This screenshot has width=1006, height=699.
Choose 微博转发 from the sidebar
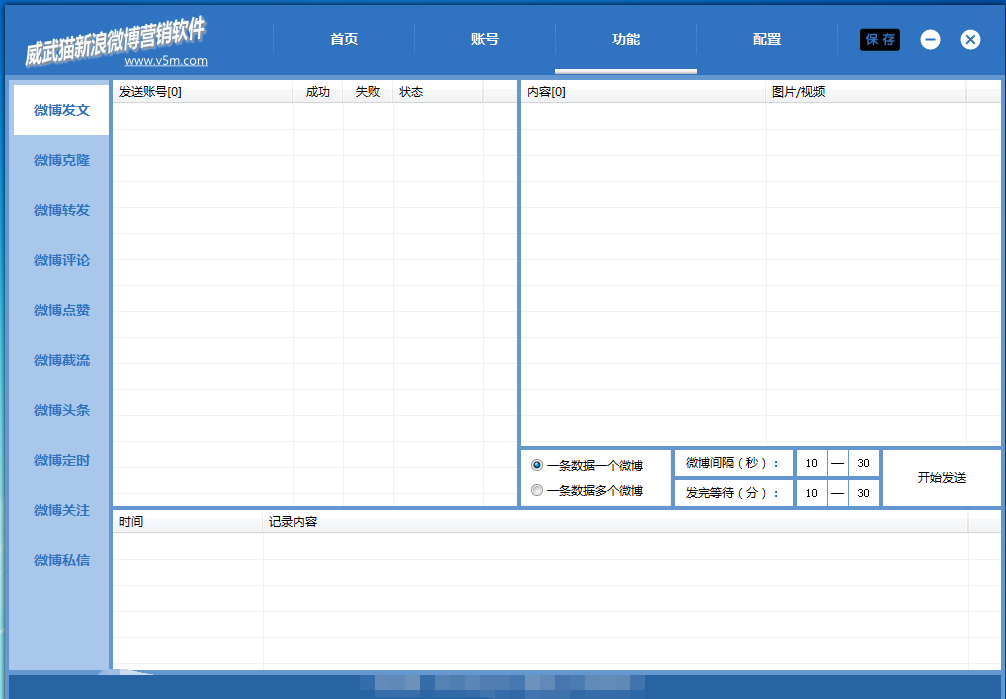click(x=62, y=211)
